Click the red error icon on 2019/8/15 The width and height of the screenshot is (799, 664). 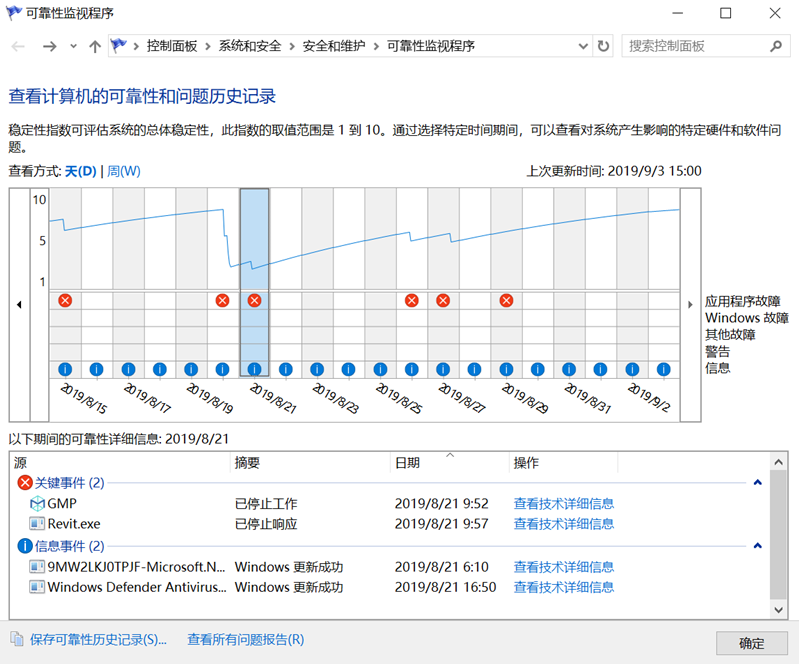pyautogui.click(x=65, y=301)
